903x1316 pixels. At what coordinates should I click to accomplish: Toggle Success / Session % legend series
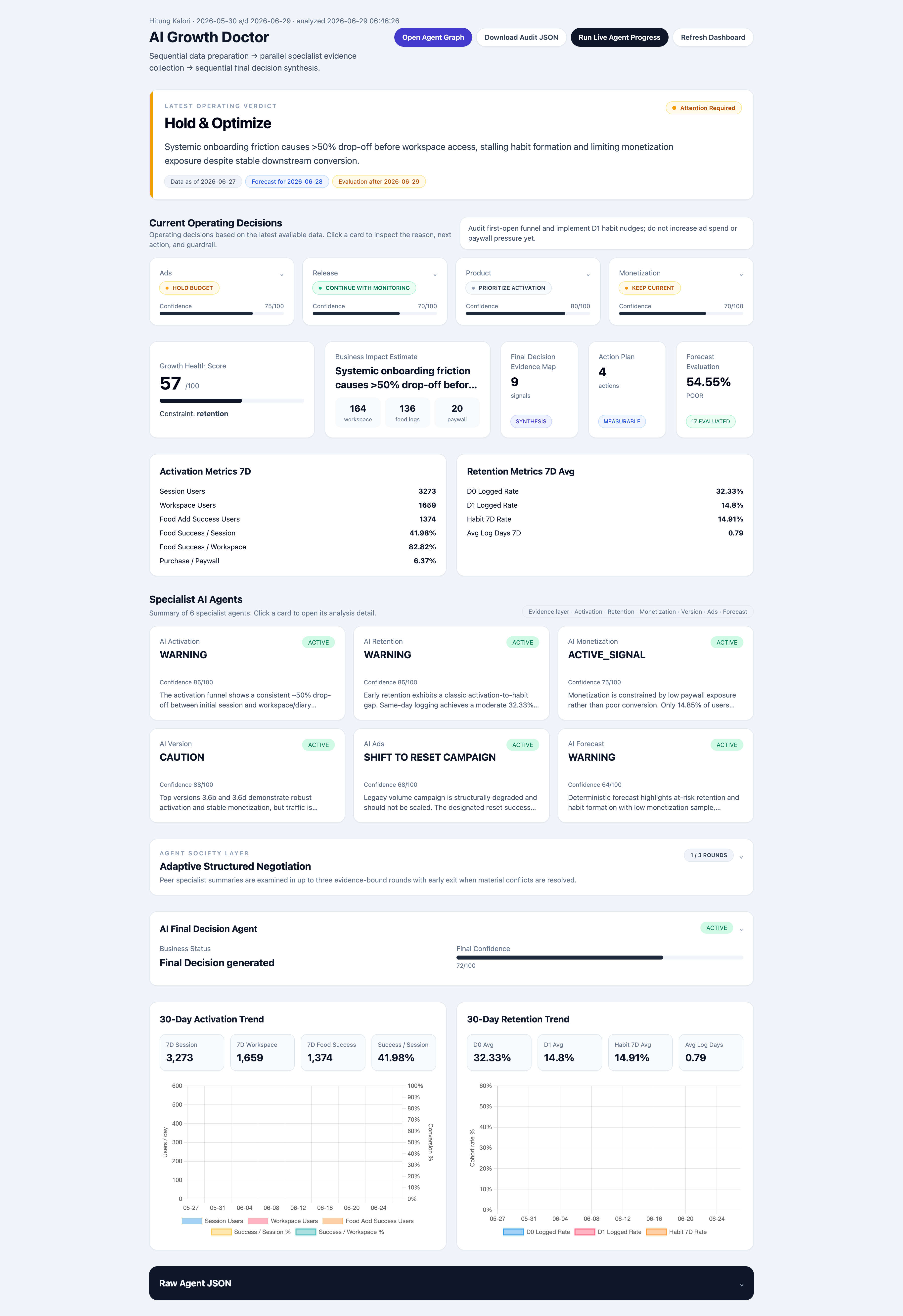(x=251, y=1232)
